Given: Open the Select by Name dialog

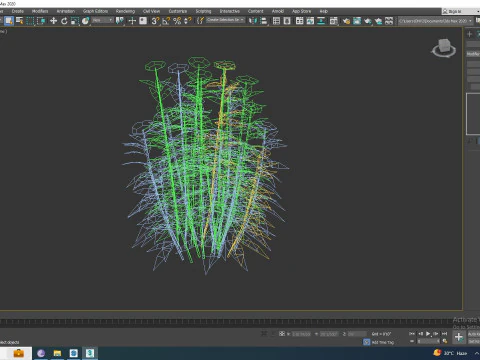Looking at the screenshot, I should [20, 21].
